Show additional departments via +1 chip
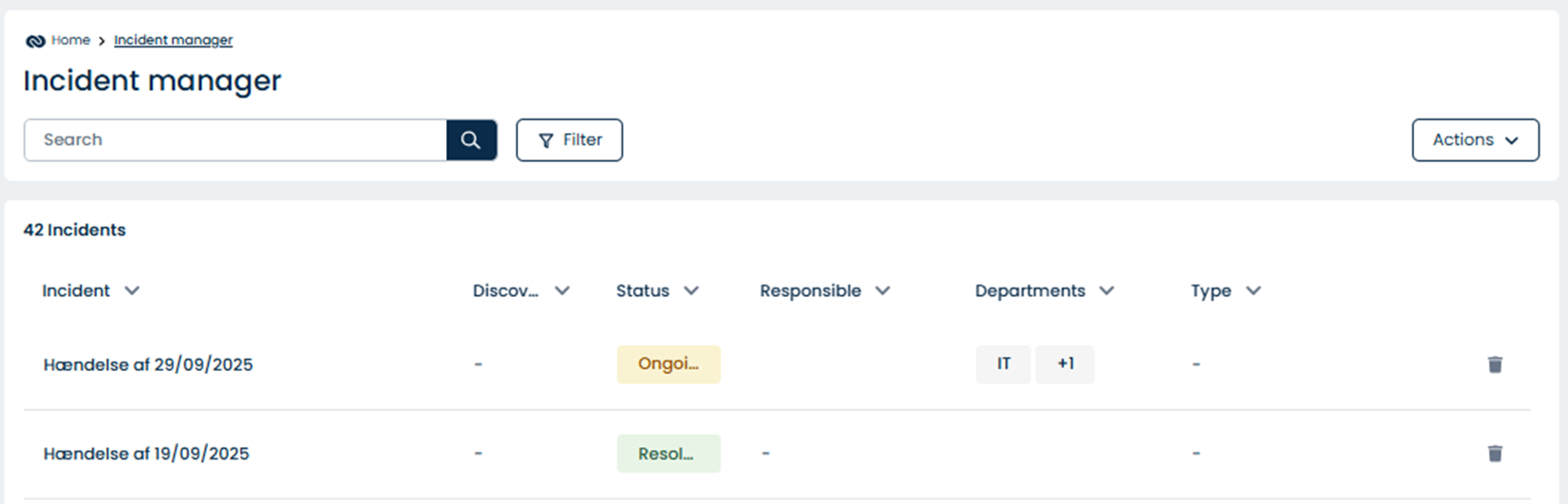The width and height of the screenshot is (1568, 504). 1065,364
